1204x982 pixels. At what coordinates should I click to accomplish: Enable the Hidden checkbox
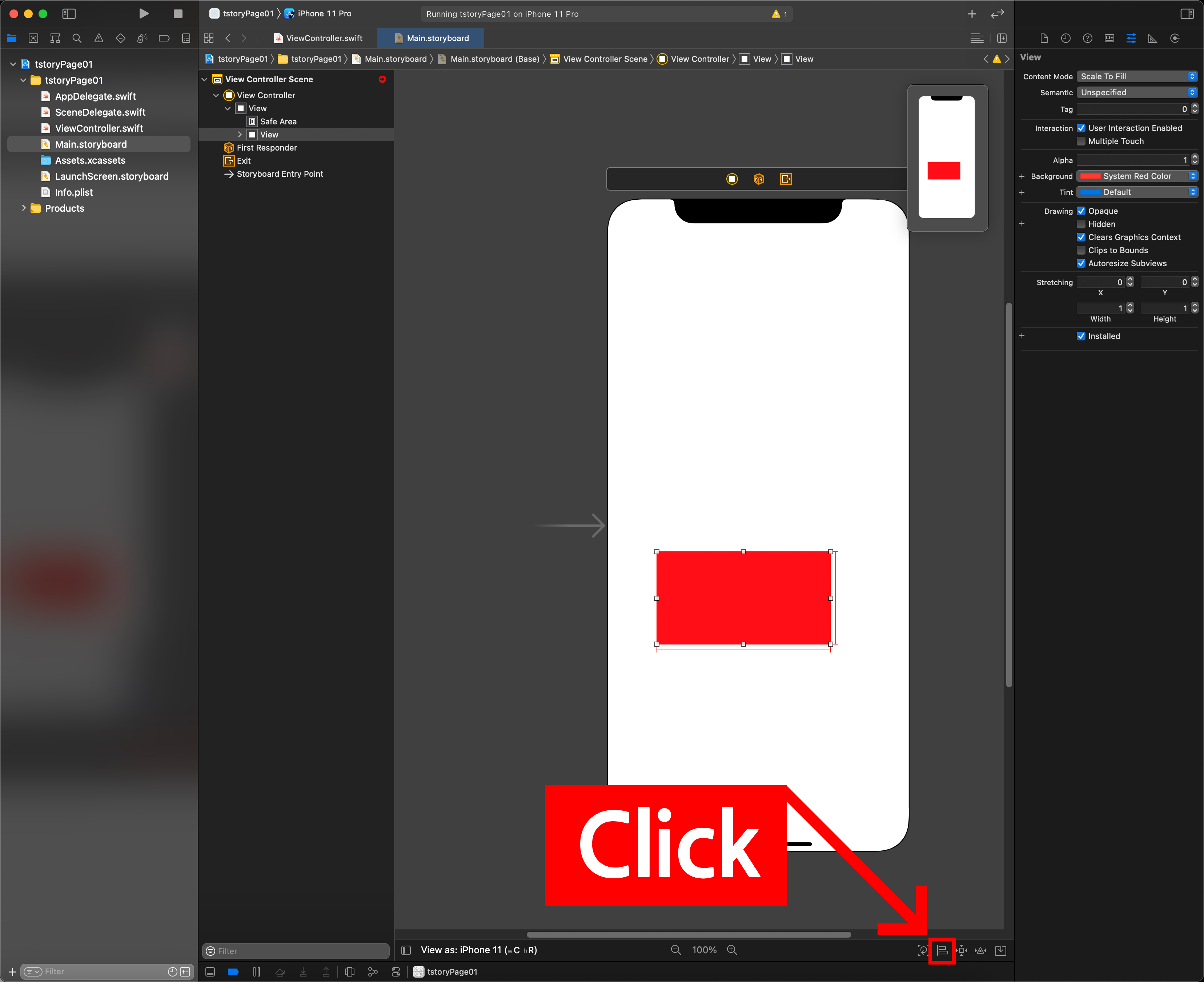click(1081, 224)
